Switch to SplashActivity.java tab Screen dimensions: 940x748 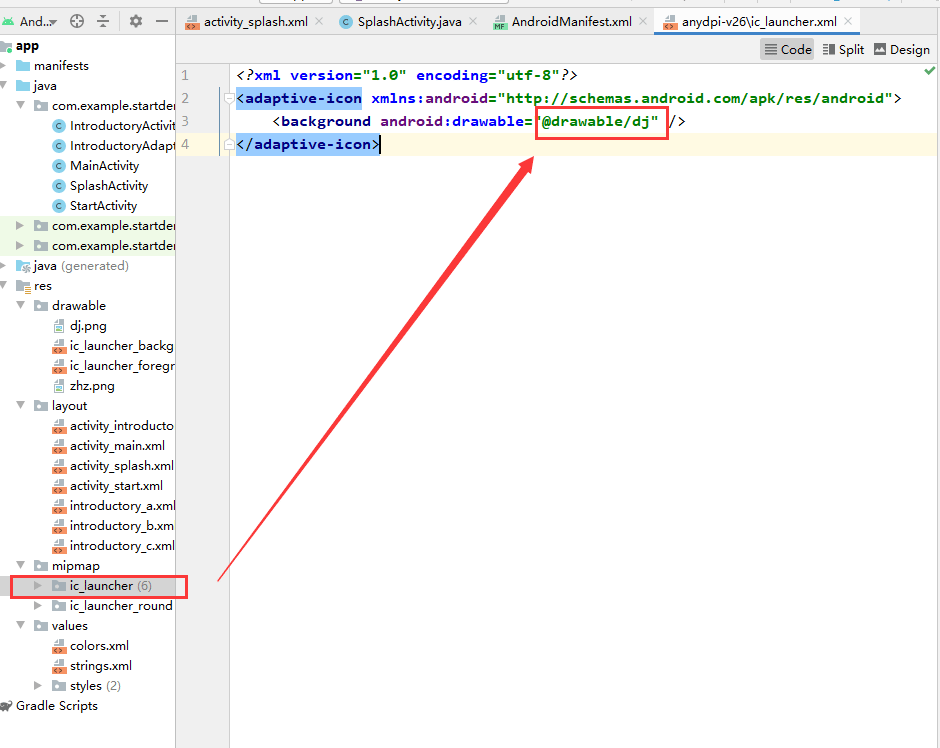(409, 22)
